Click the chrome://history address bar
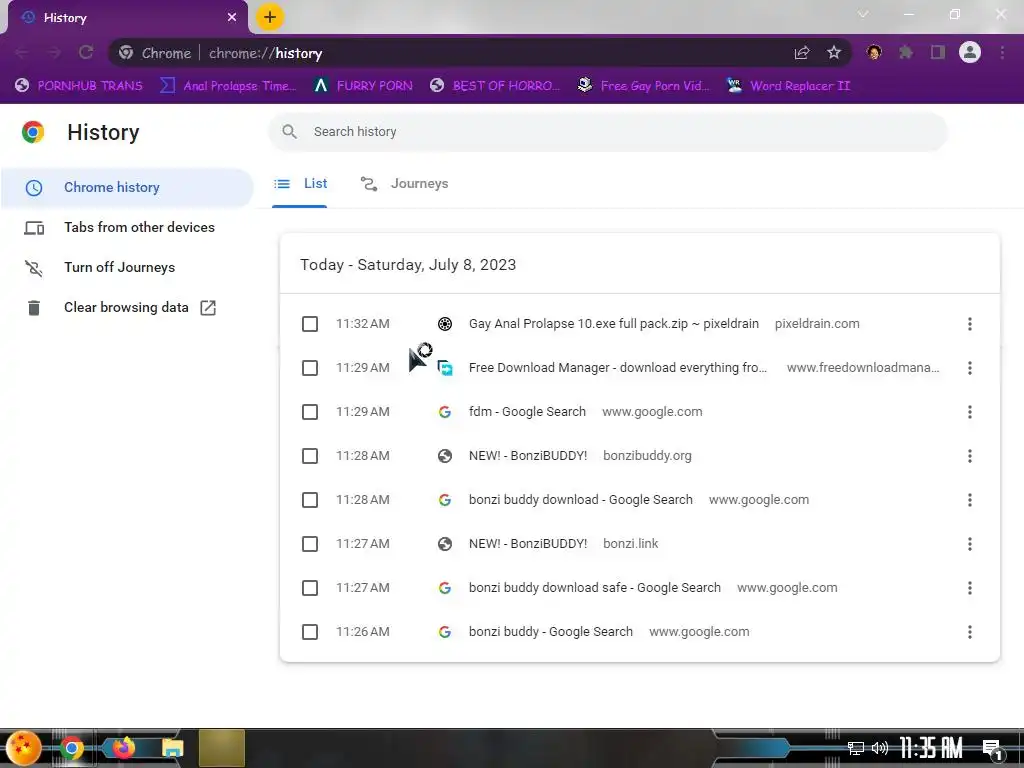The width and height of the screenshot is (1024, 768). [x=480, y=53]
